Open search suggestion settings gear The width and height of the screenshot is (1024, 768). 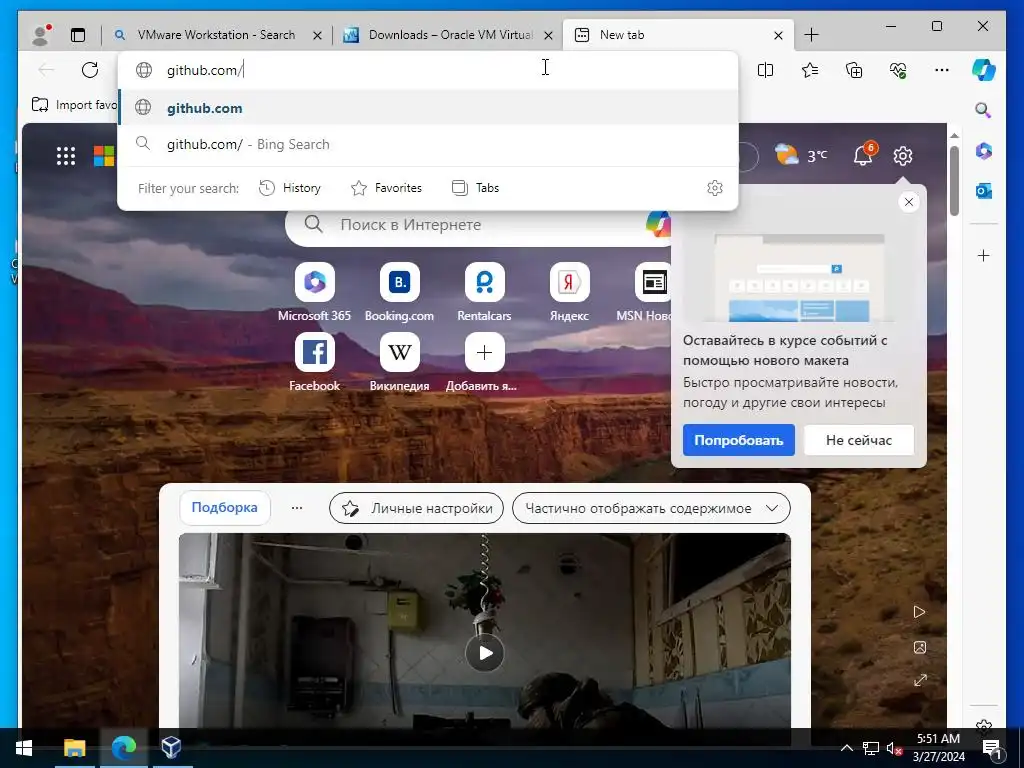[715, 188]
